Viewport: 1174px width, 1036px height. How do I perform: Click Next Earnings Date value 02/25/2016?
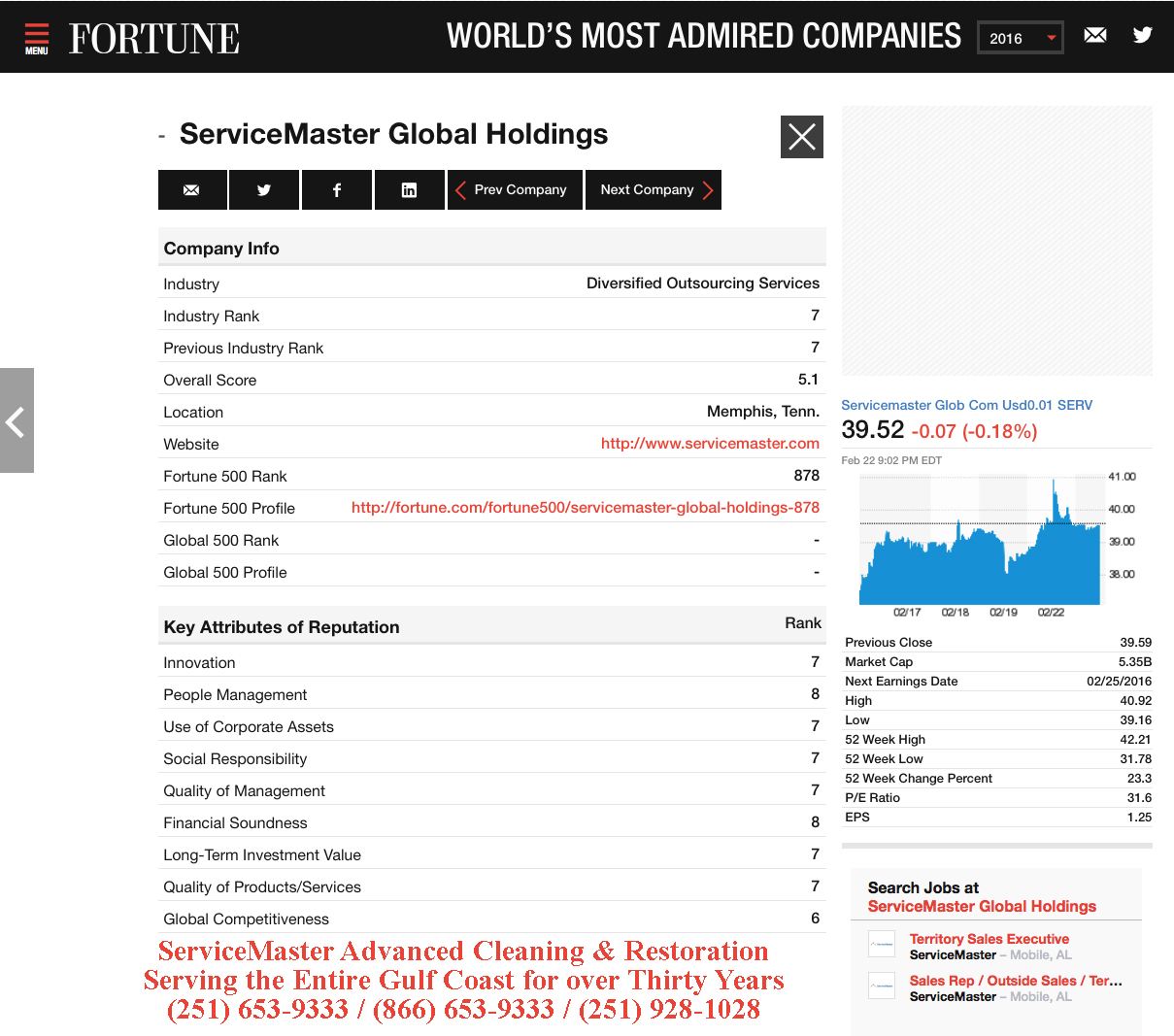(x=1120, y=681)
